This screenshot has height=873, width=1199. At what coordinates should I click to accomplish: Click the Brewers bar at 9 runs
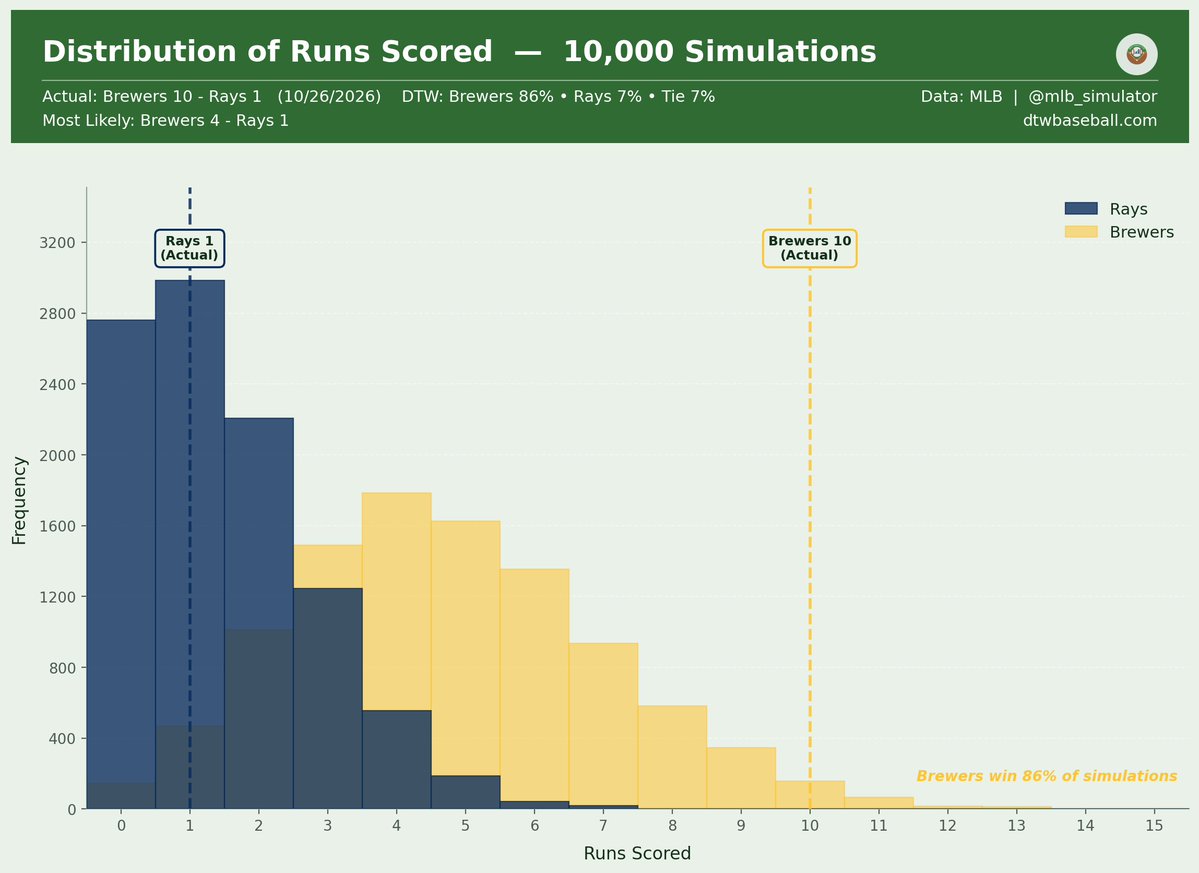click(x=741, y=777)
